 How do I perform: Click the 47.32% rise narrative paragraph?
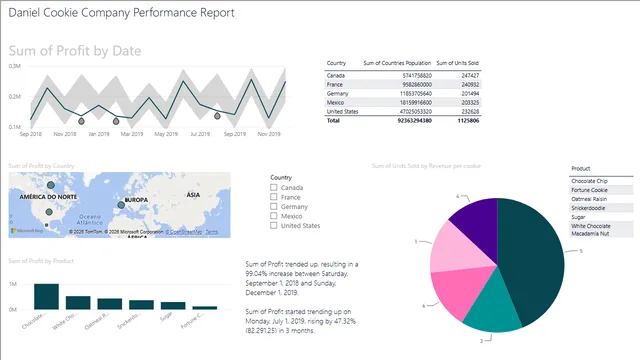pos(301,321)
